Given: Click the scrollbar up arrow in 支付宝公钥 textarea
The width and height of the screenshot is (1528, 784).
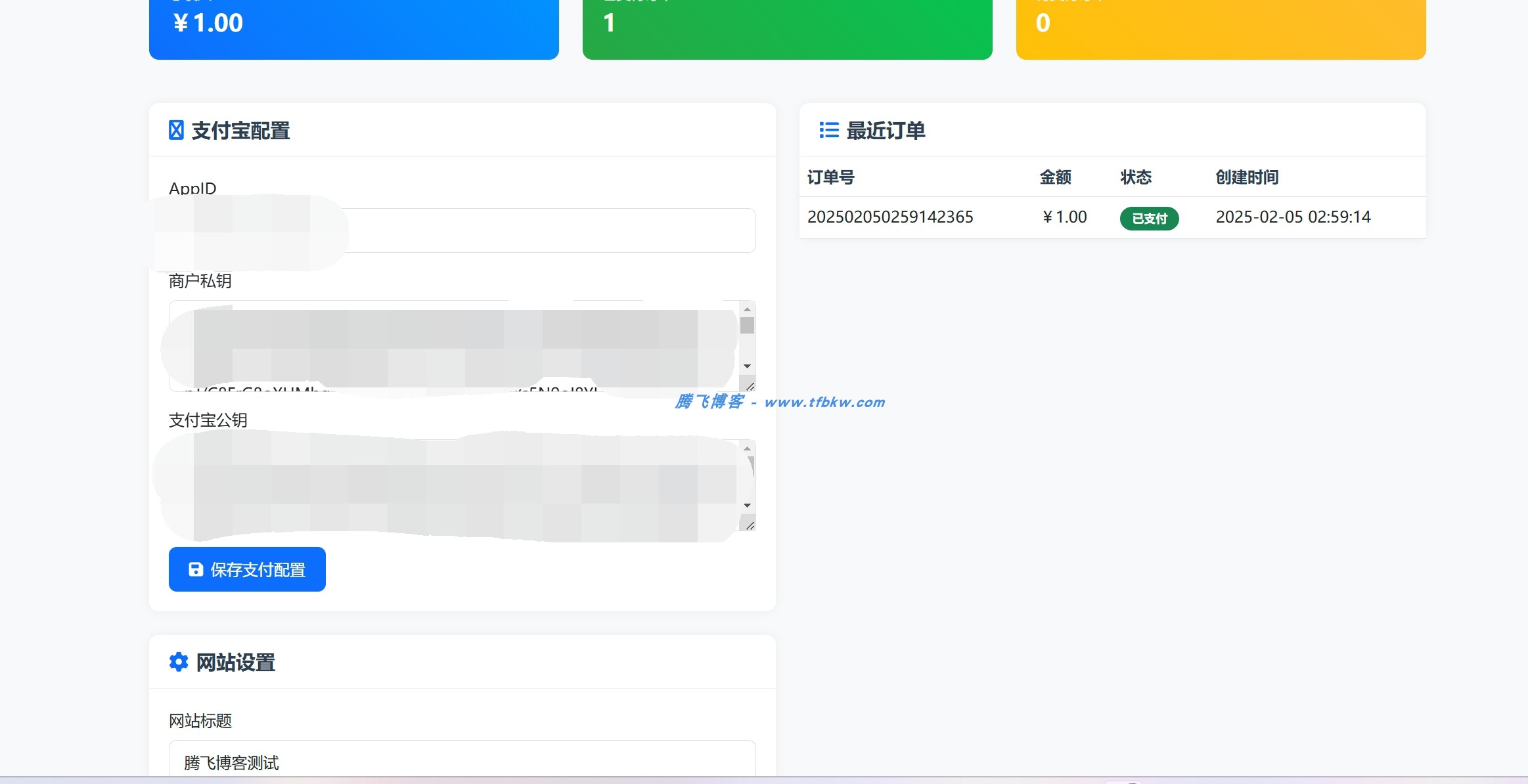Looking at the screenshot, I should 747,448.
